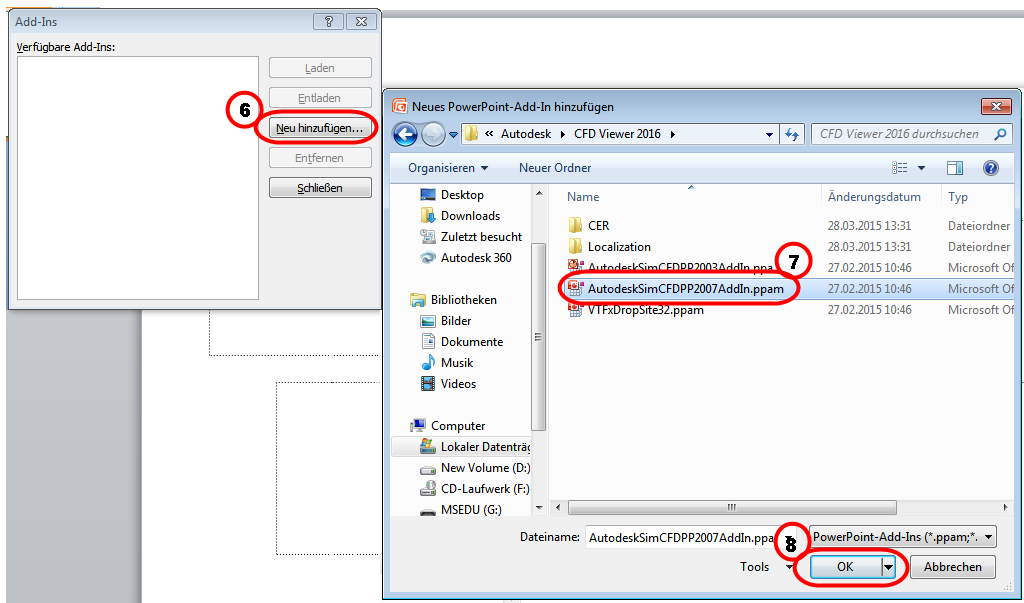Screen dimensions: 1024x603
Task: Click the help button in Add-Ins dialog
Action: point(328,22)
